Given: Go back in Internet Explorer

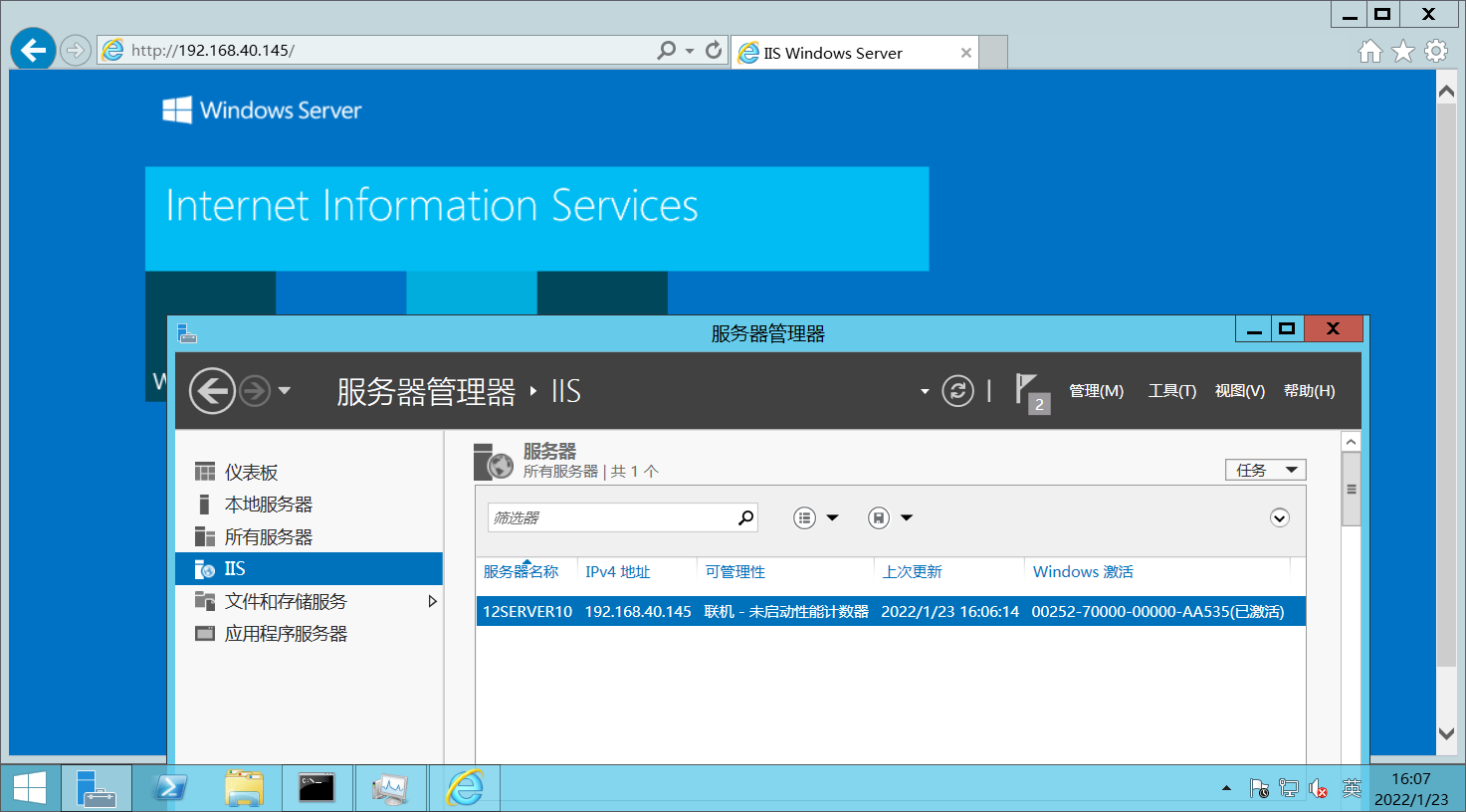Looking at the screenshot, I should point(33,50).
